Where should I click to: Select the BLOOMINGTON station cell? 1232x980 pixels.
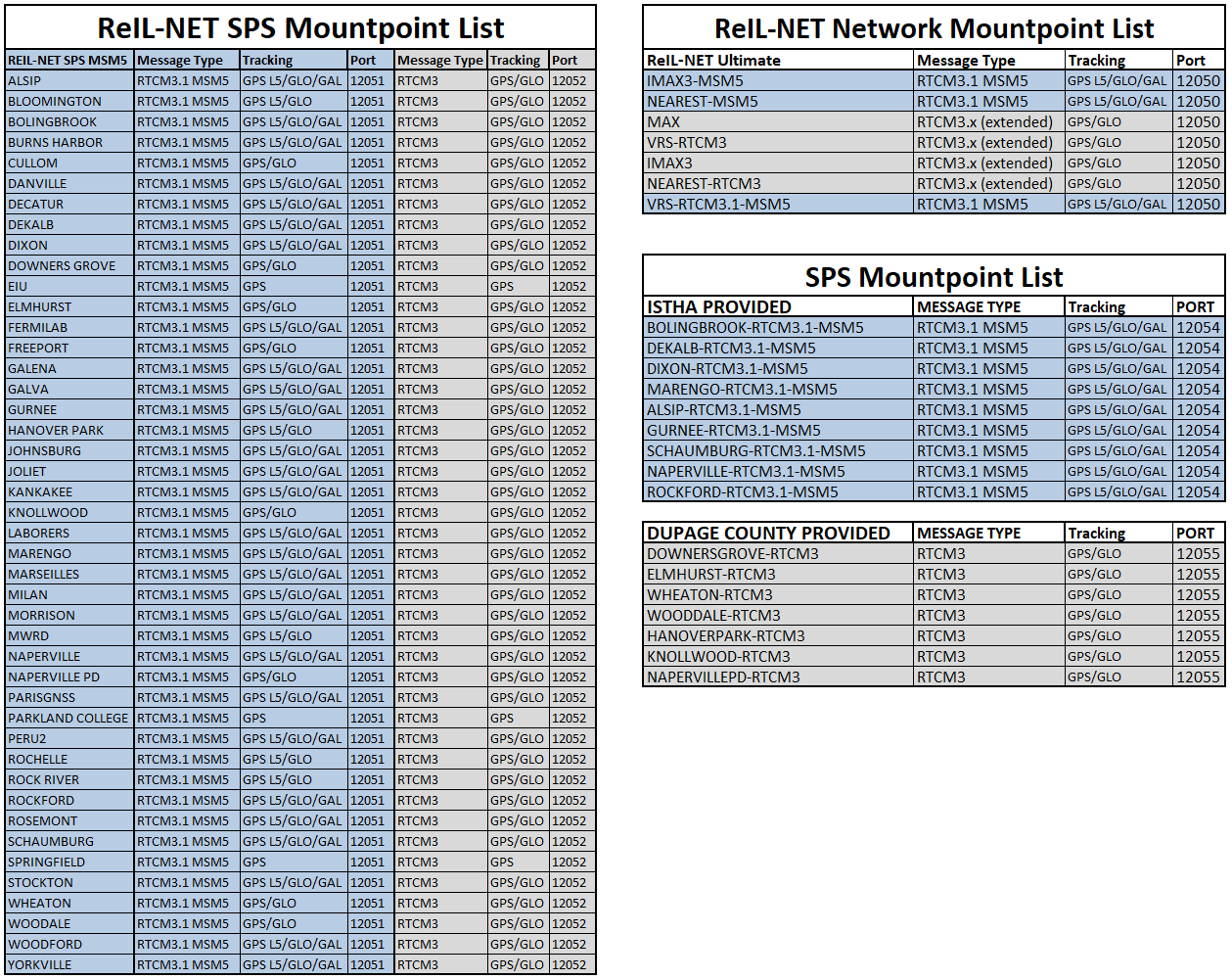click(x=55, y=102)
